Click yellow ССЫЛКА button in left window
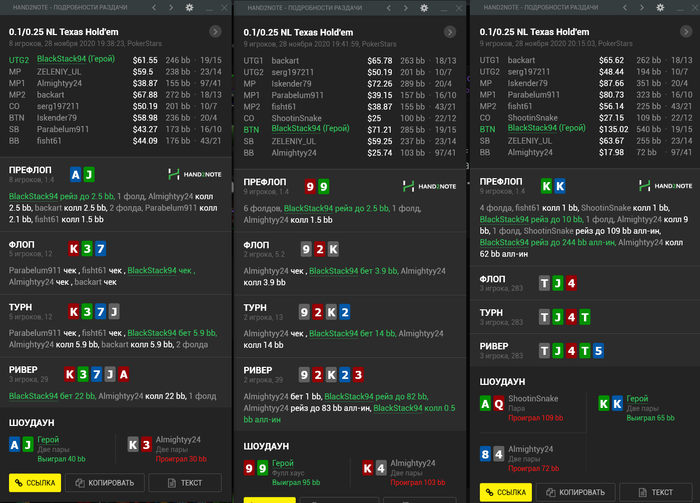This screenshot has height=503, width=700. point(35,483)
